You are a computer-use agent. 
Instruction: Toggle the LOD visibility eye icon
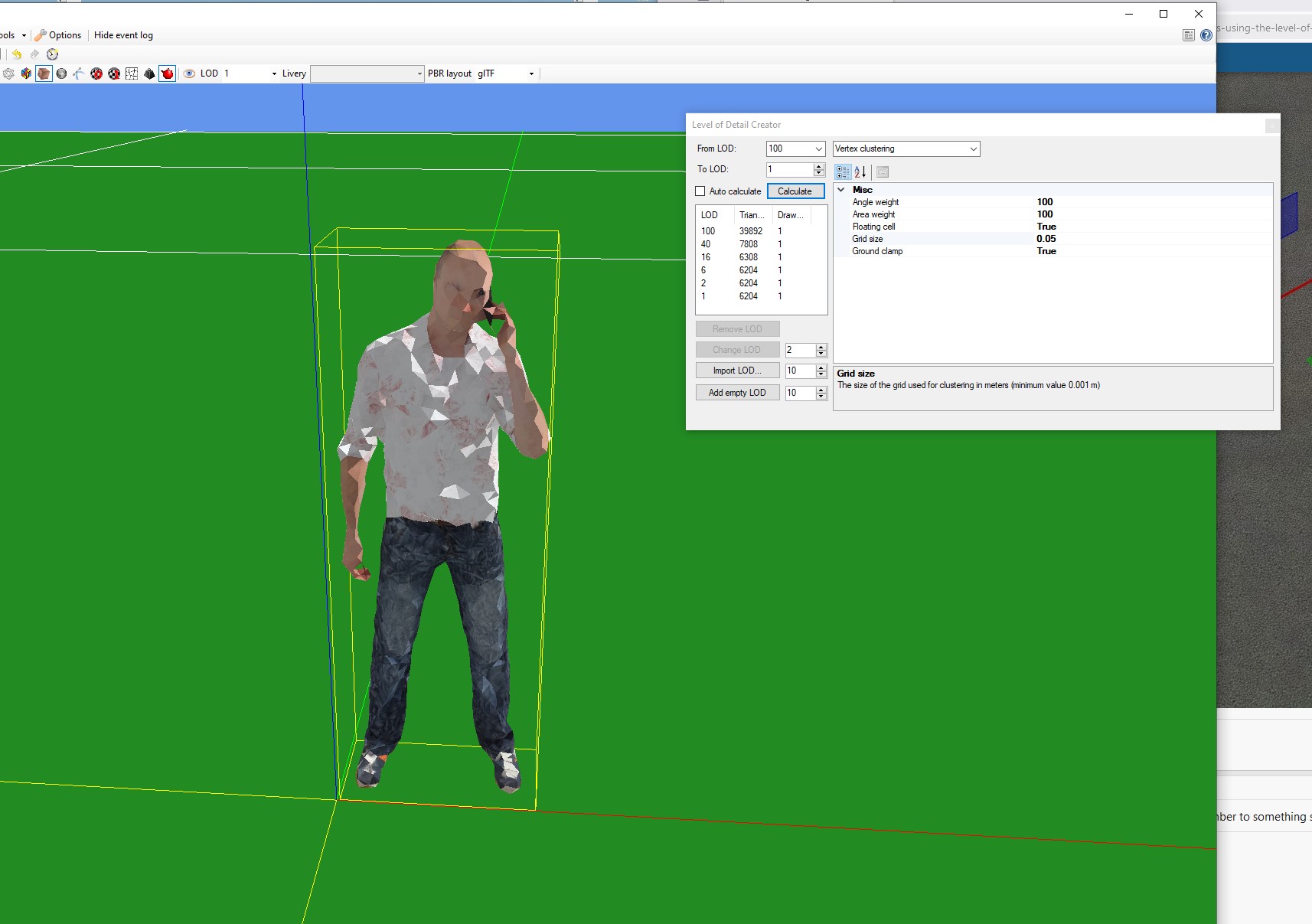(189, 73)
